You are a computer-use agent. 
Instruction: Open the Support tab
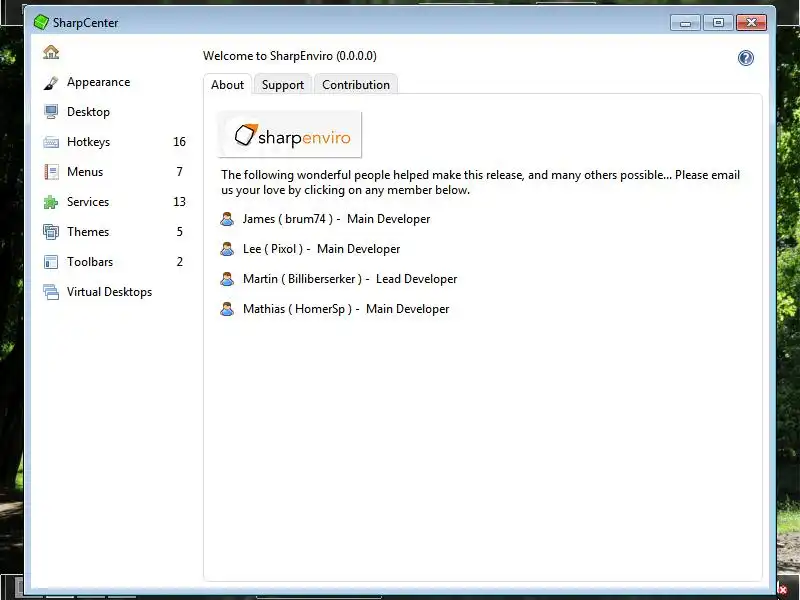pyautogui.click(x=283, y=85)
